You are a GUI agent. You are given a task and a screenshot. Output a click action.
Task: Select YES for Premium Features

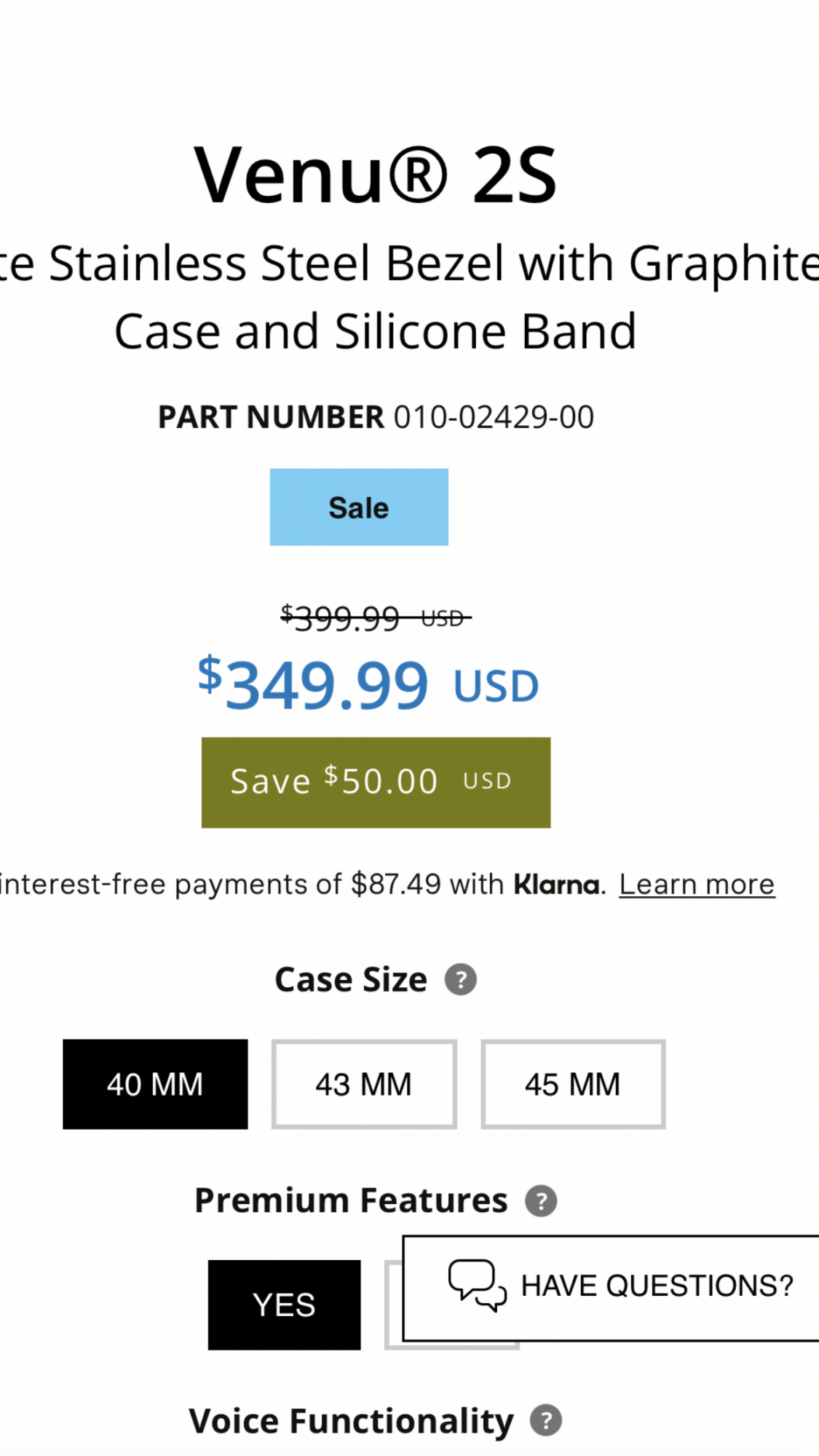(x=284, y=1305)
